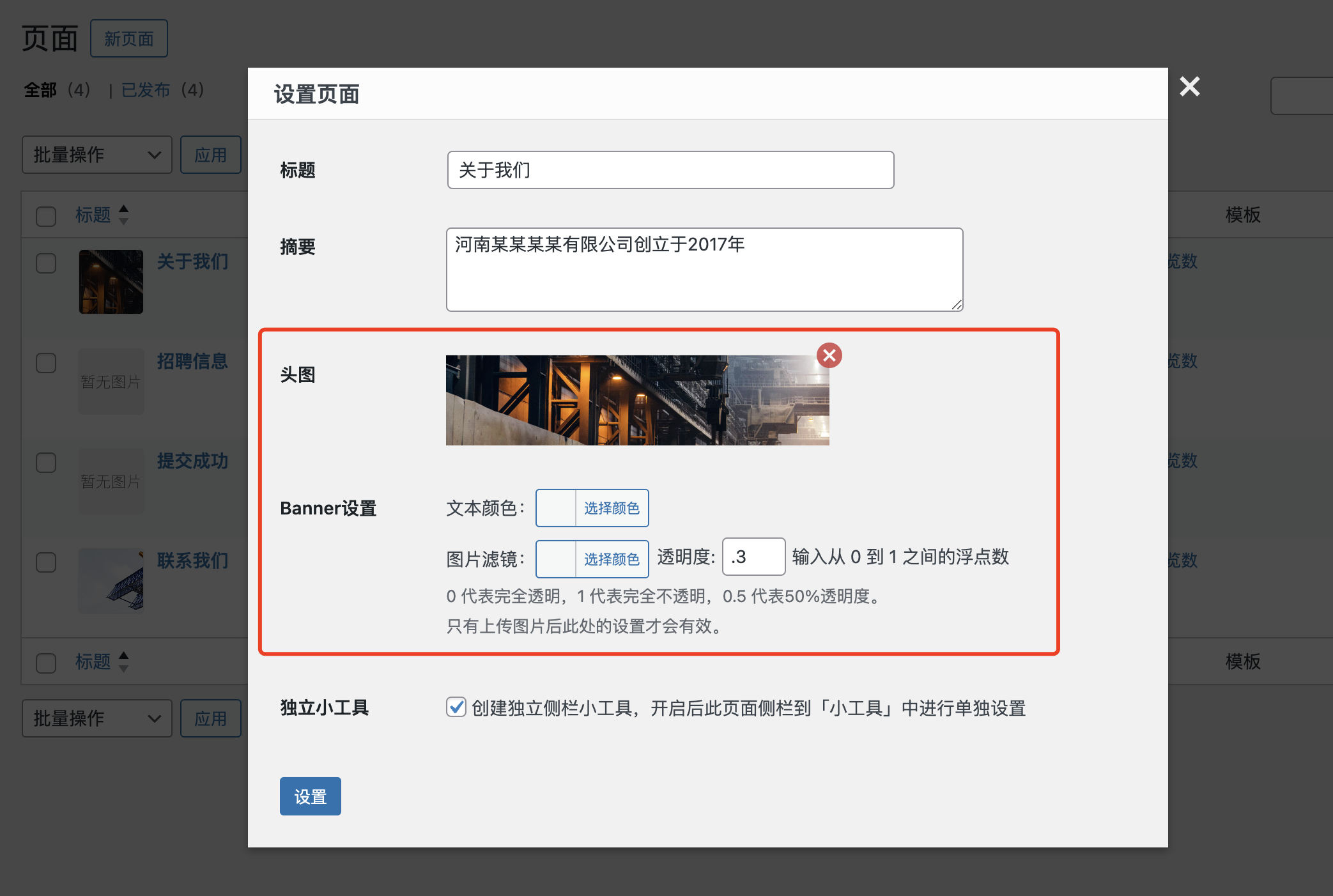This screenshot has height=896, width=1333.
Task: Click the 联系我们 page thumbnail
Action: (x=111, y=581)
